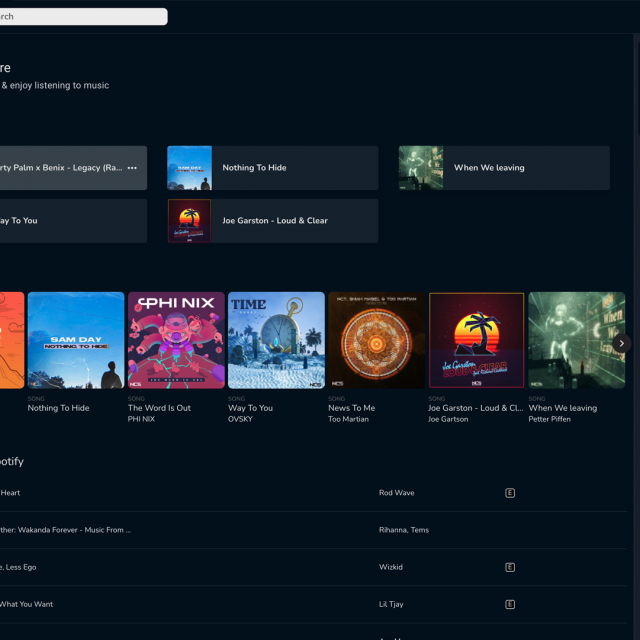Screen dimensions: 640x640
Task: Click the Rod Wave artist in the list
Action: coord(396,493)
